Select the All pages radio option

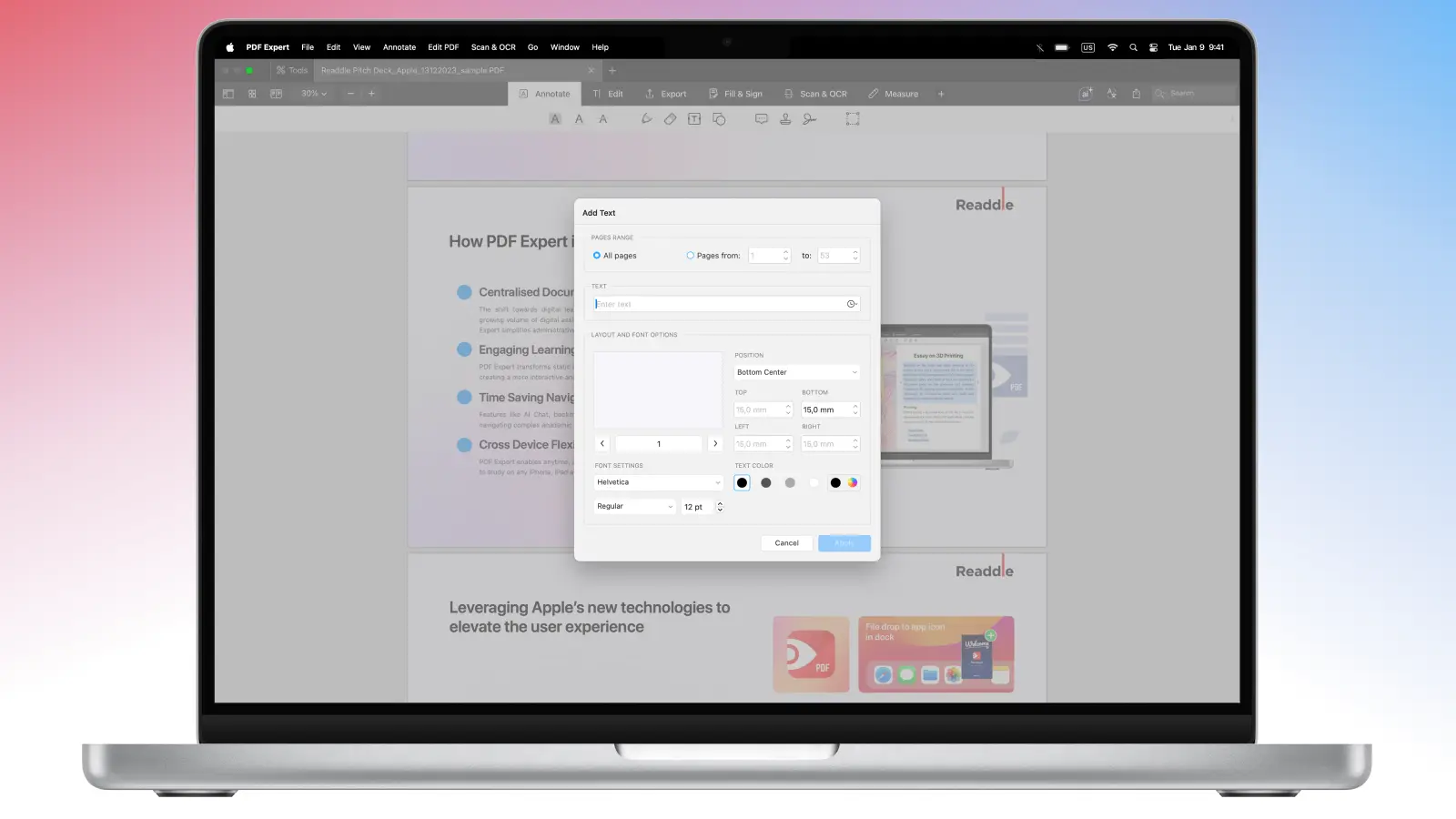(x=597, y=256)
